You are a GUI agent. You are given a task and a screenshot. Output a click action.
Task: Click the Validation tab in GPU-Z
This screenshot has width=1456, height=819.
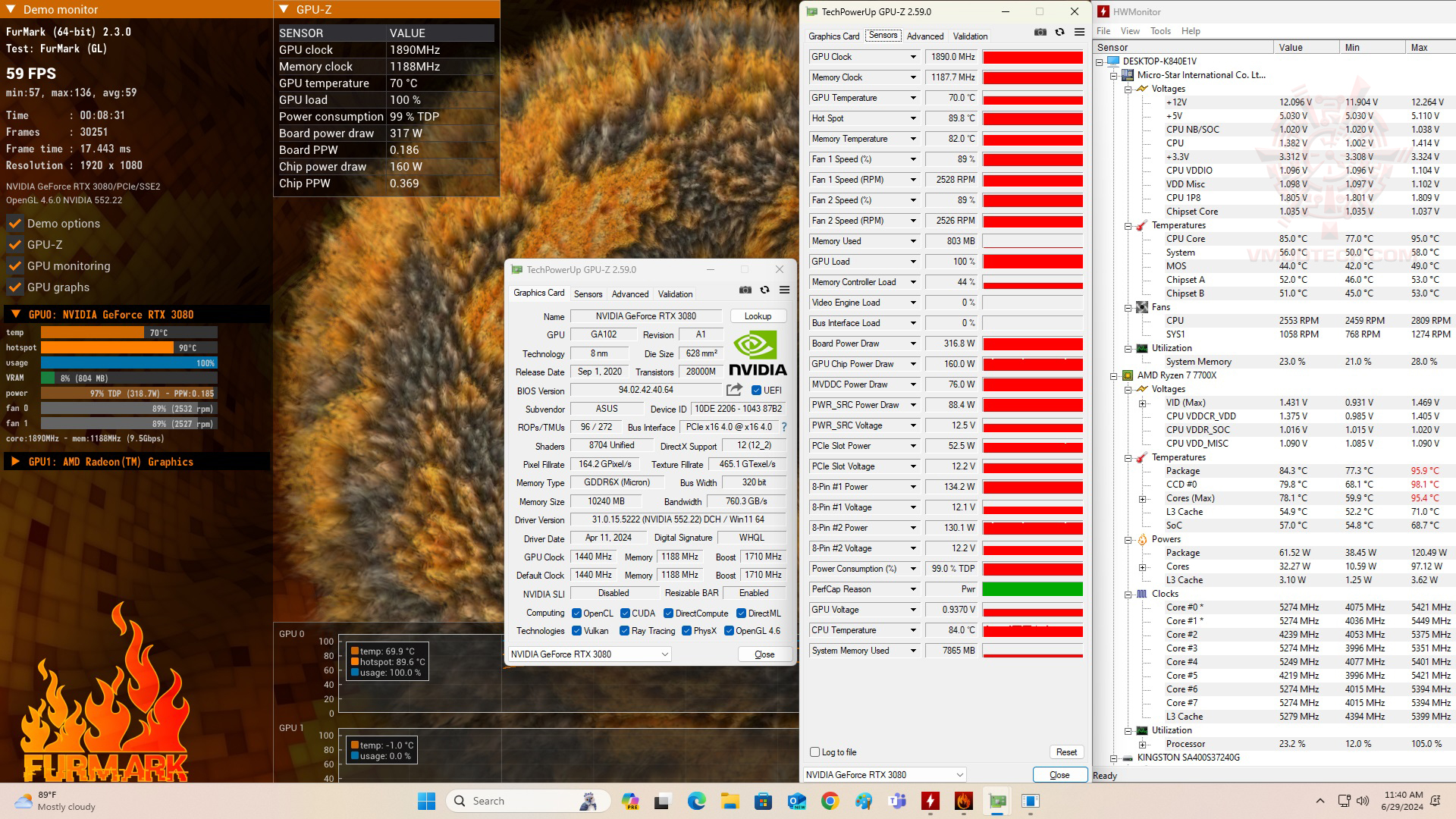click(675, 294)
